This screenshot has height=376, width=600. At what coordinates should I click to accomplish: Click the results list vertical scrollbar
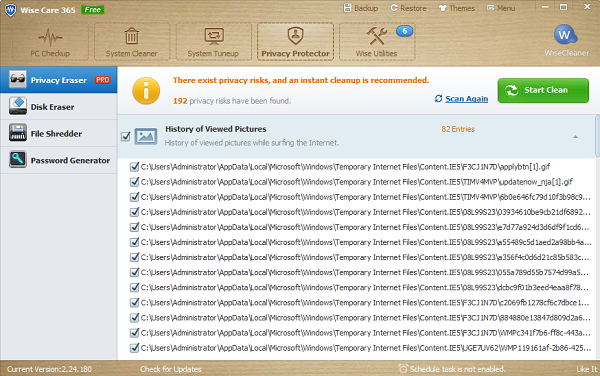click(x=597, y=136)
